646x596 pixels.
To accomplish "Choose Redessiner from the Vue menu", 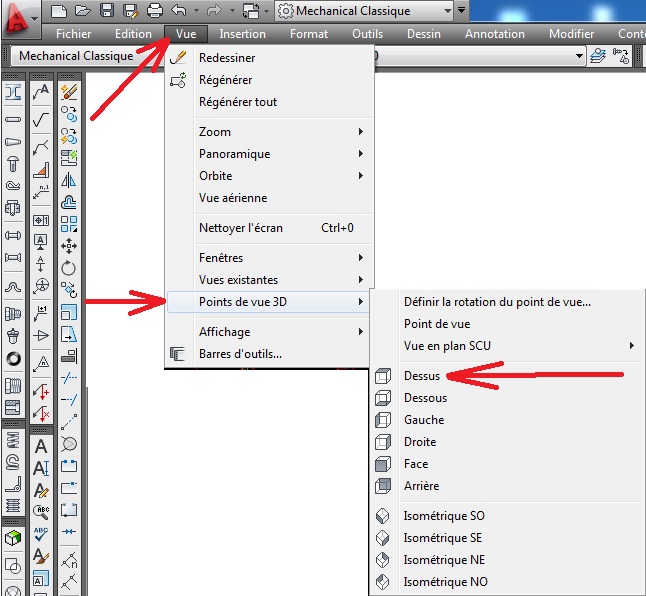I will coord(269,58).
